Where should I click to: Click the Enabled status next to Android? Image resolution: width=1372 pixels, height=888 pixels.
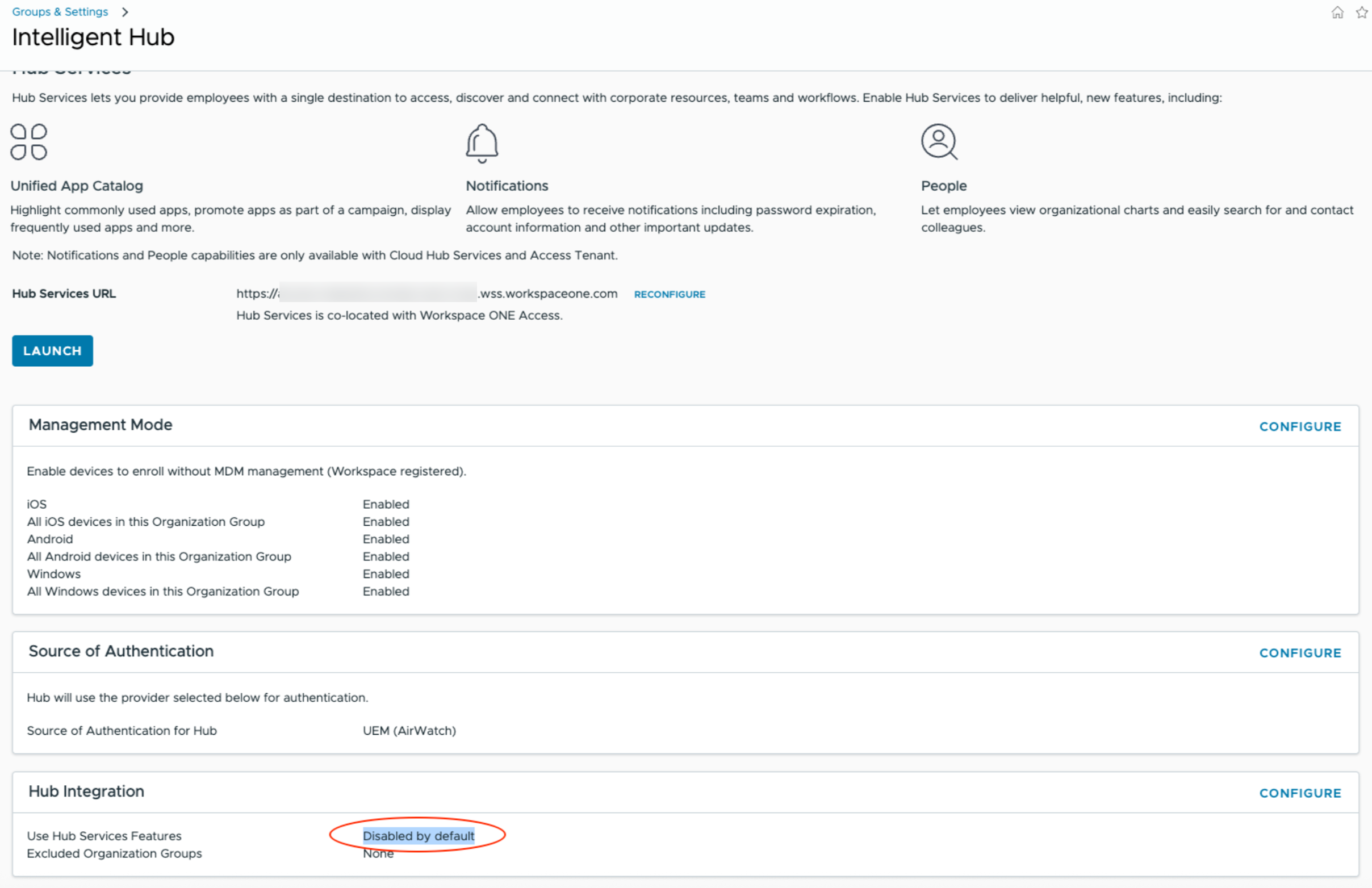pos(386,539)
